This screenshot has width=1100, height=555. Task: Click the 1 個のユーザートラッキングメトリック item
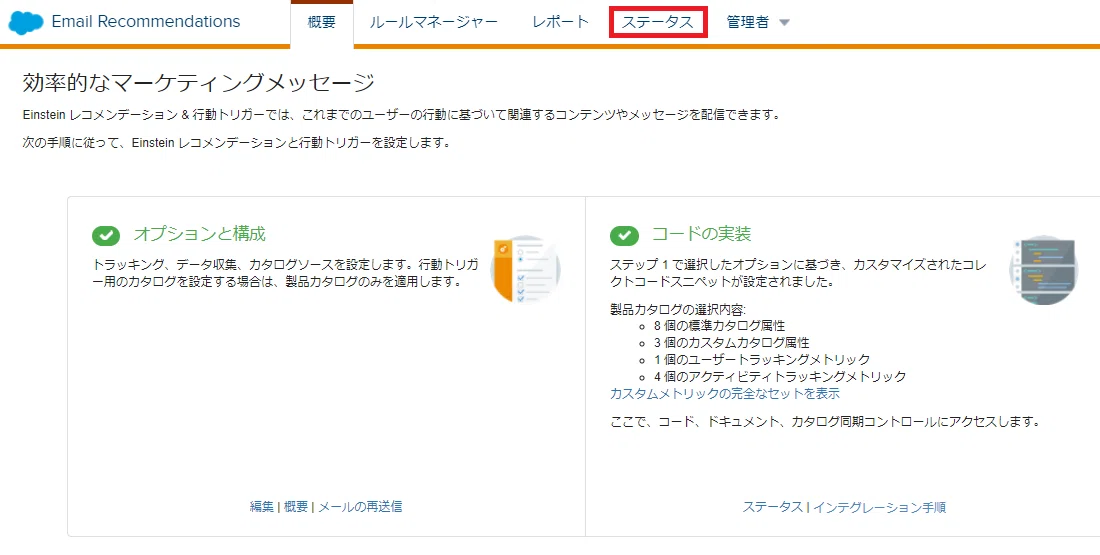(762, 359)
